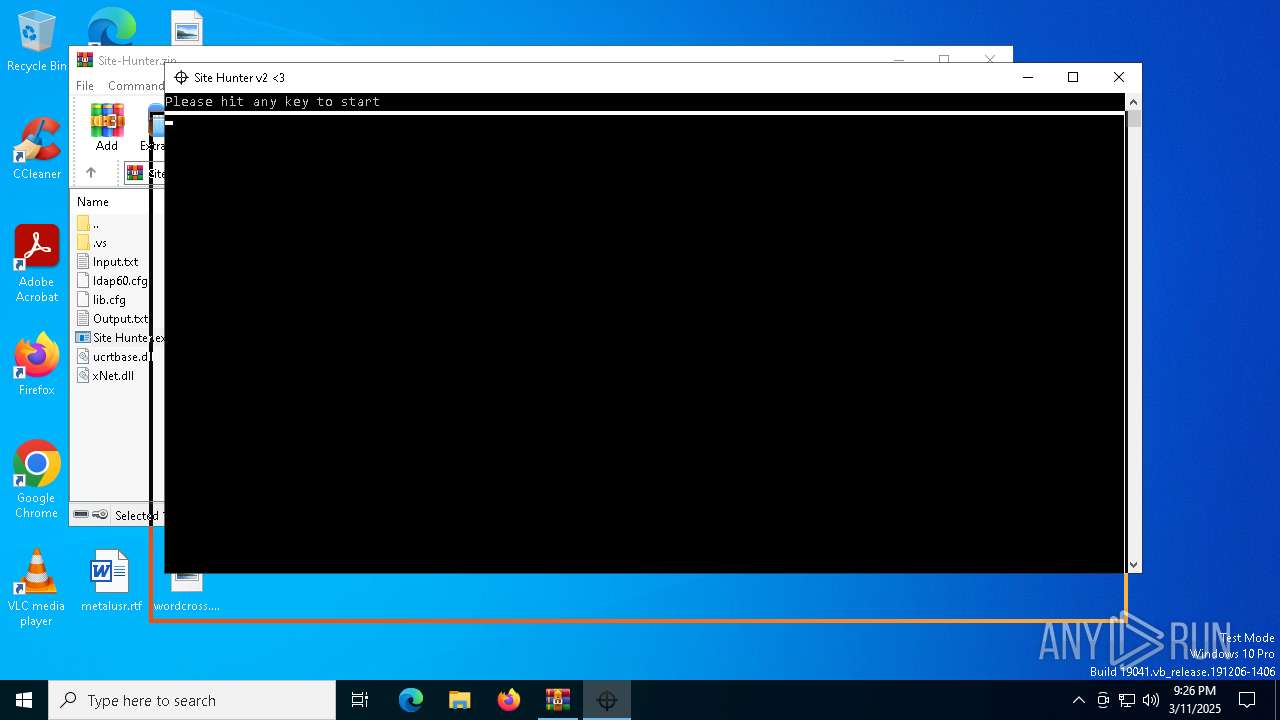This screenshot has height=720, width=1280.
Task: Select Microsoft Edge desktop shortcut
Action: (112, 27)
